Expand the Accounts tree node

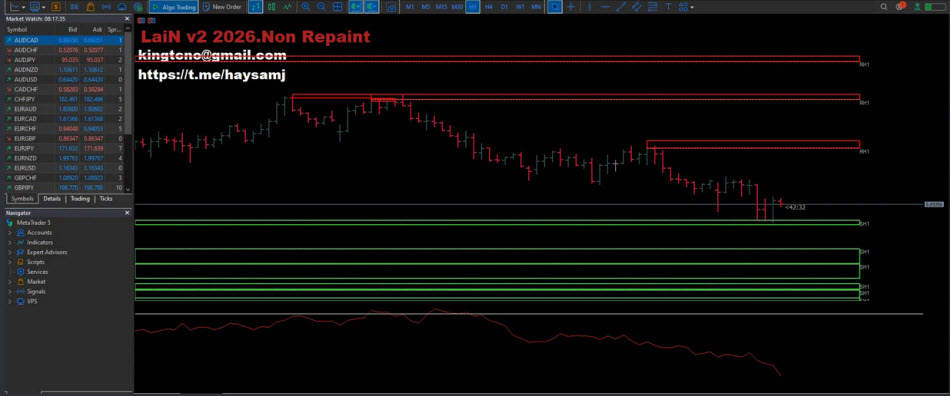pos(10,233)
